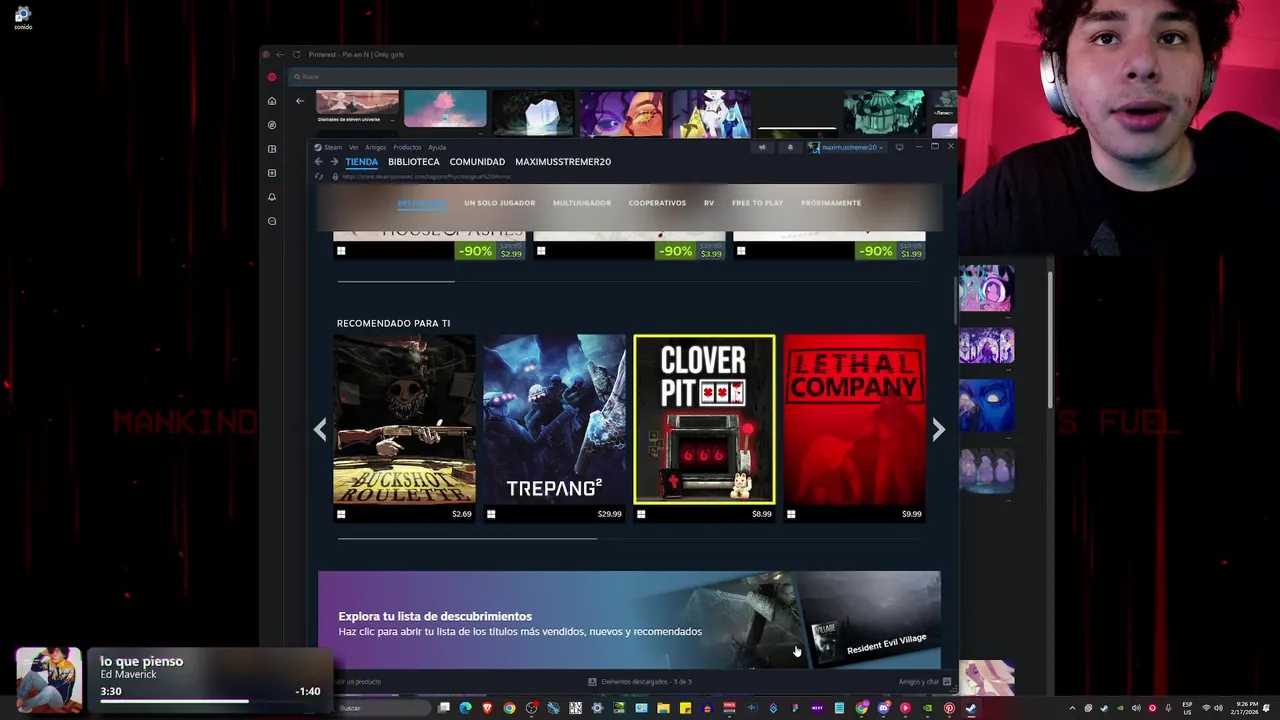The image size is (1280, 720).
Task: Open the taskbar clock showing 9:26 PM
Action: tap(1246, 708)
